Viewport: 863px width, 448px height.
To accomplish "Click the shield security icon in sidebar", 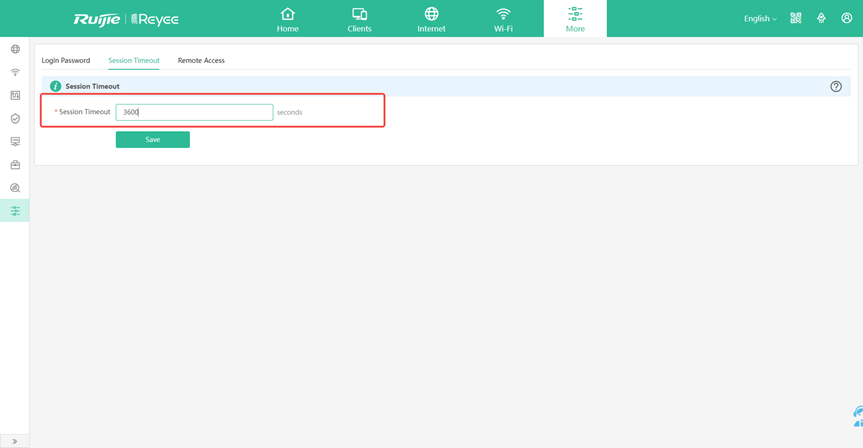I will coord(15,118).
